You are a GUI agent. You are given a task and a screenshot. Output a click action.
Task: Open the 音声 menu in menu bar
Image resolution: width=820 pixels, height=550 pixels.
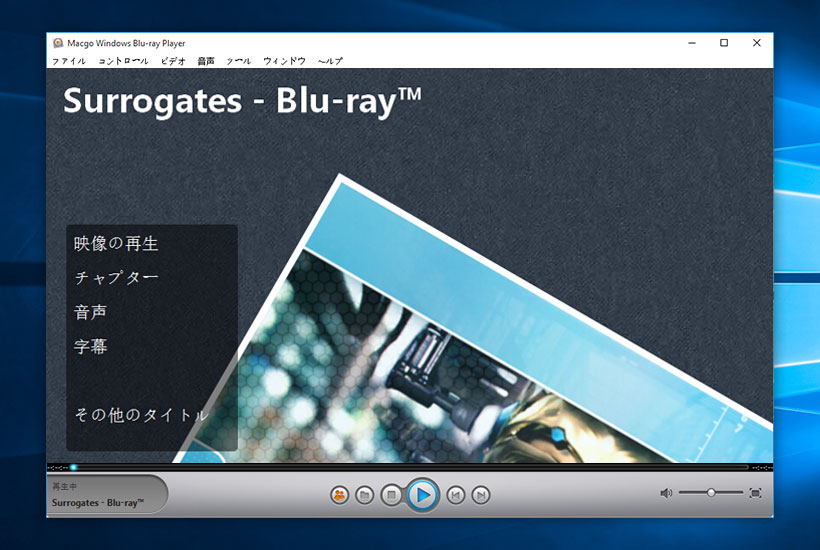206,61
